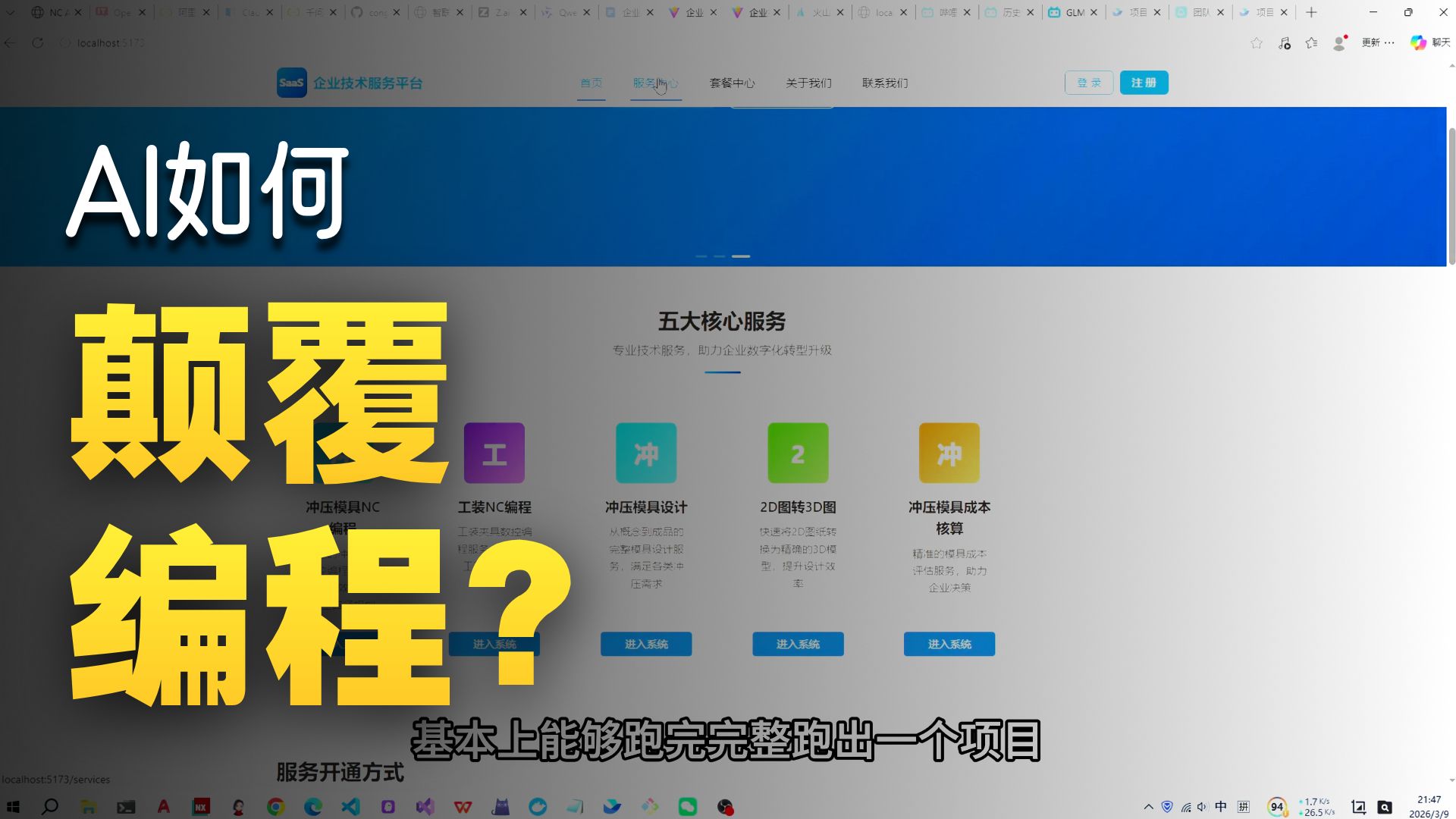The image size is (1456, 819).
Task: Reload the page with refresh icon
Action: (x=38, y=43)
